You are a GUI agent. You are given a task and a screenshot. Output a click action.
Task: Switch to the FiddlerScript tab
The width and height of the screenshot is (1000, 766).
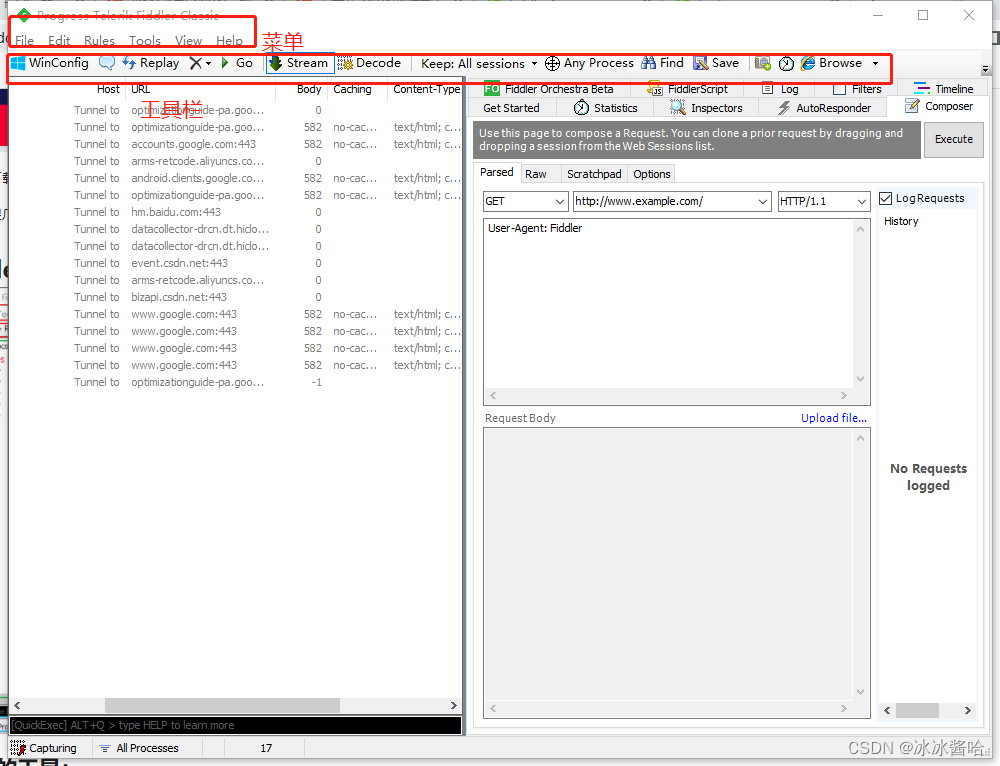tap(688, 89)
